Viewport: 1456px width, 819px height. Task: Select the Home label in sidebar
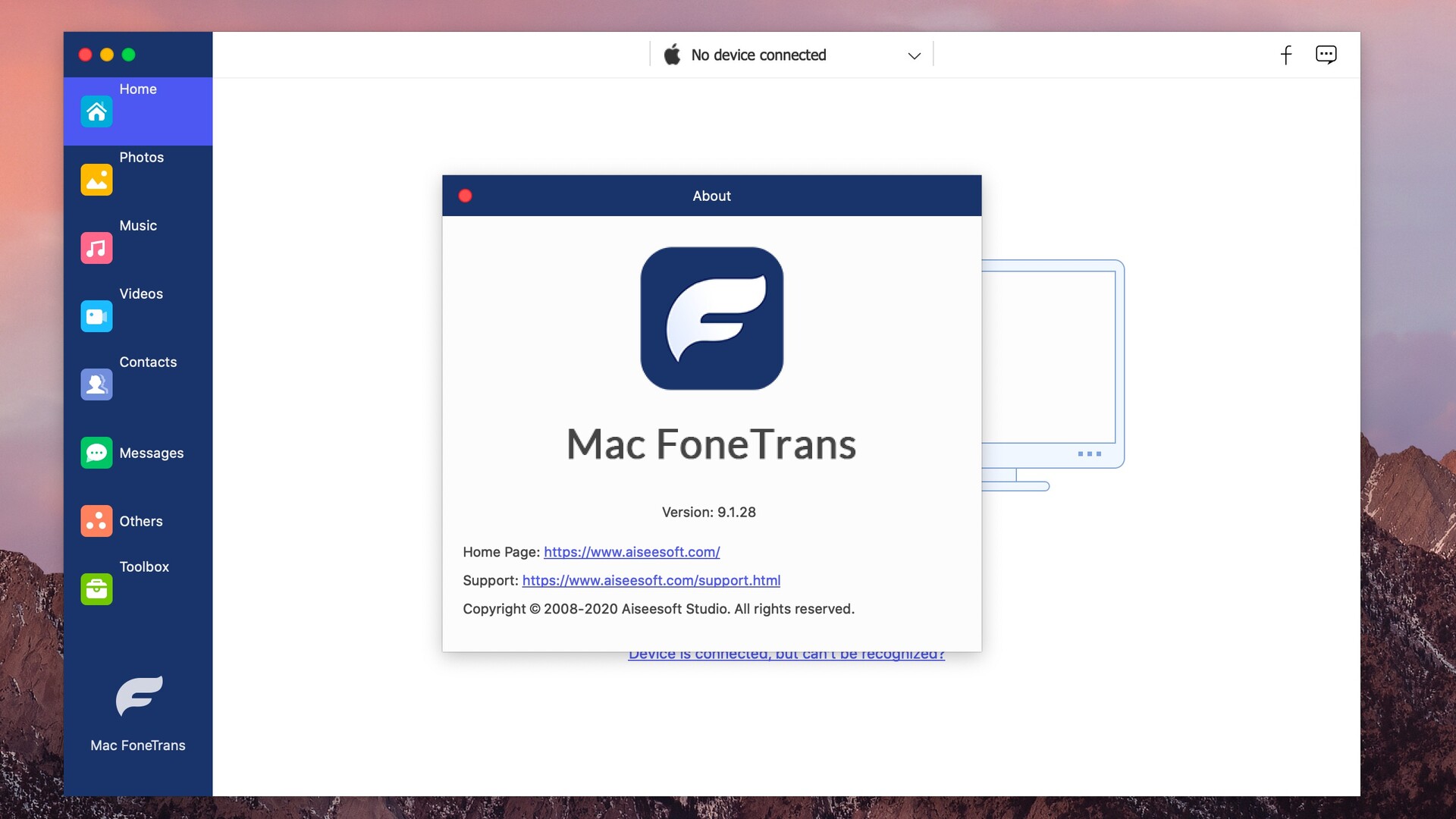[138, 89]
